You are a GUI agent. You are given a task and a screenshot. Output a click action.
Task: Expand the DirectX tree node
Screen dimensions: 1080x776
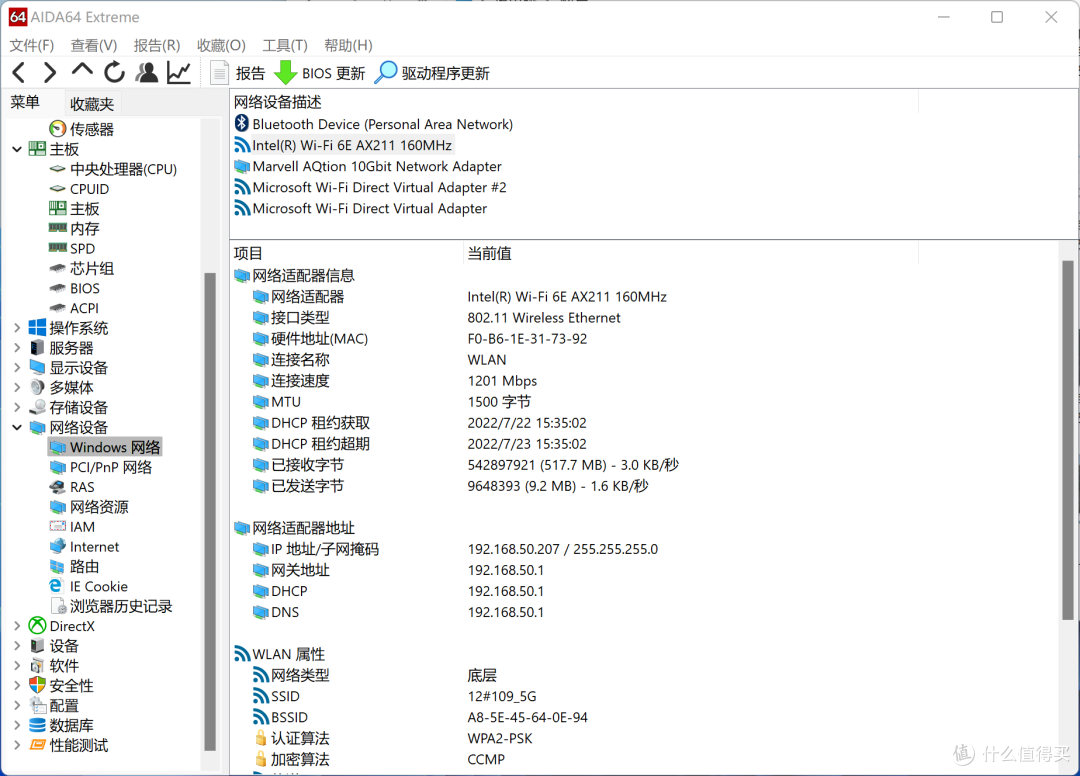pos(17,627)
